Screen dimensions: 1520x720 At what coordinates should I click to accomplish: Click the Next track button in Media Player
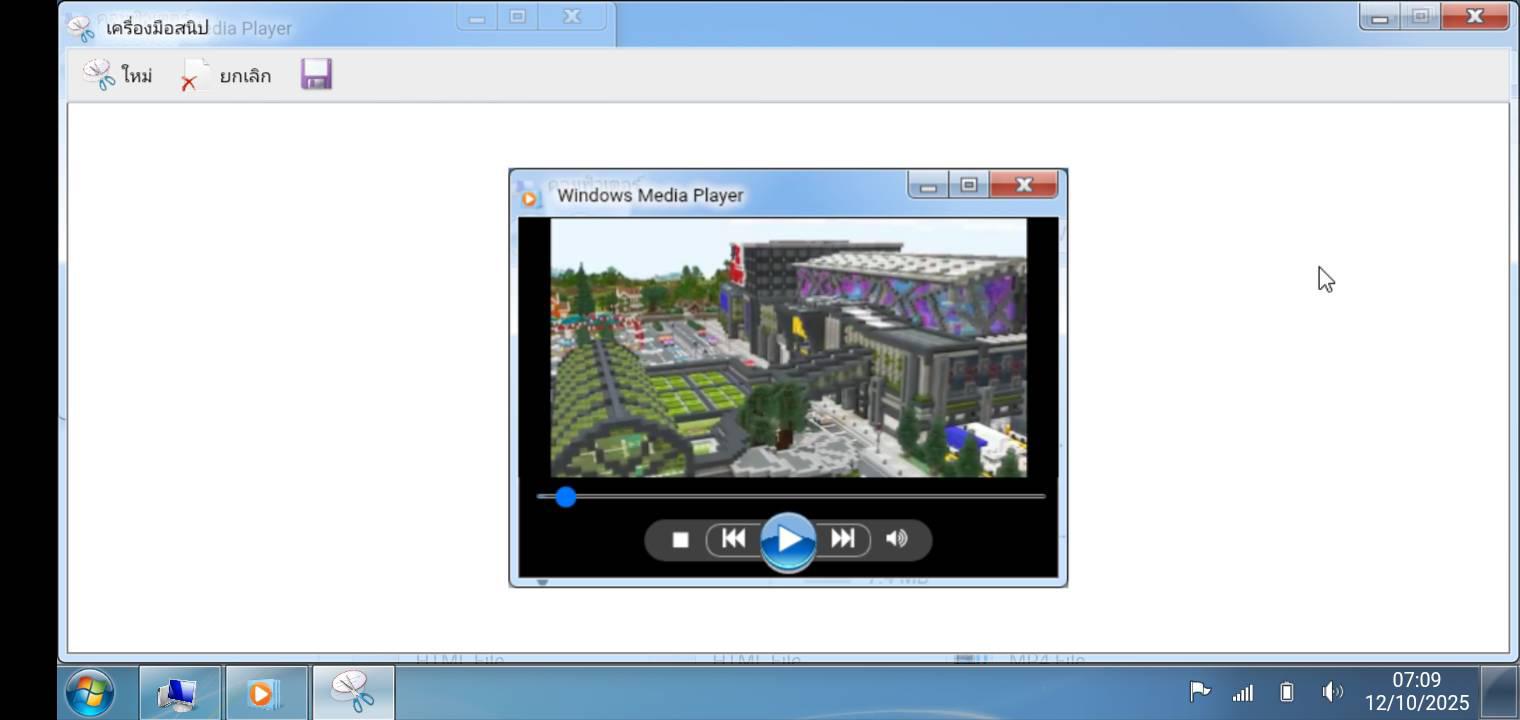843,539
